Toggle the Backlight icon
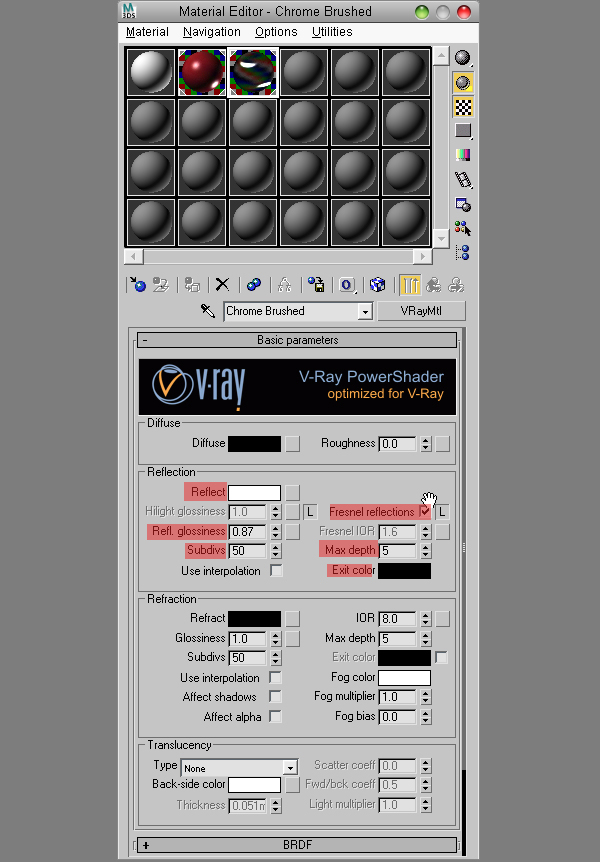Screen dimensions: 600x862 463,82
